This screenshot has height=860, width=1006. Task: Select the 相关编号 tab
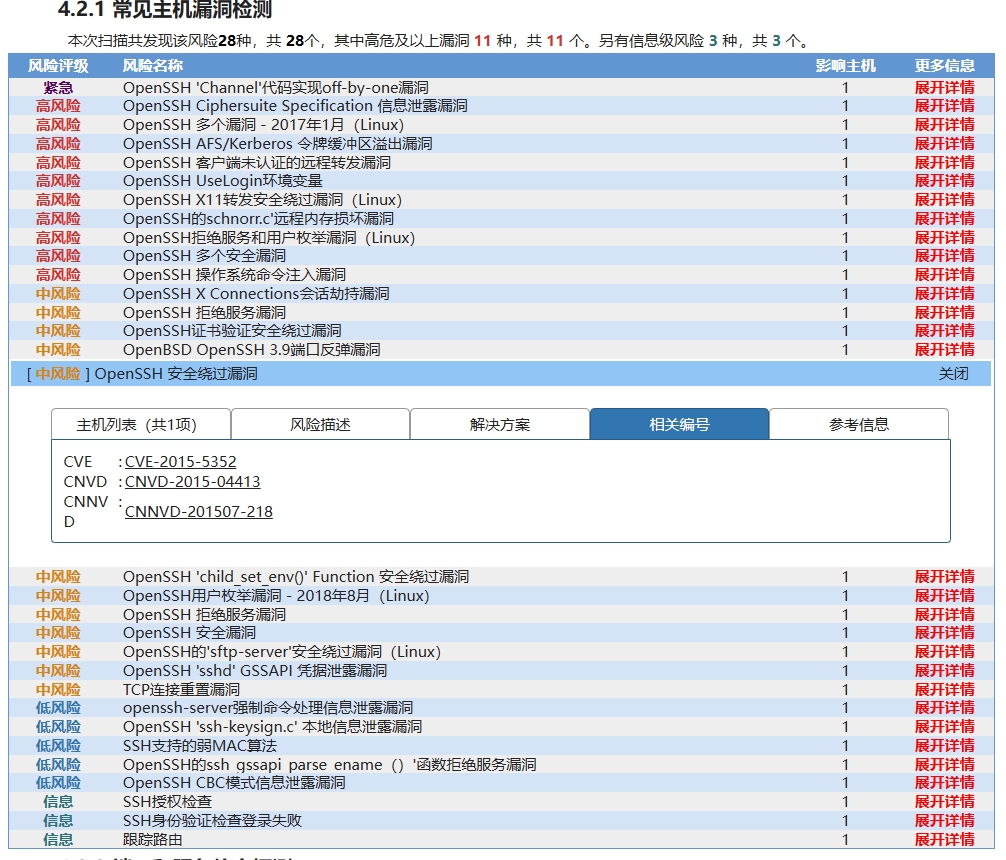click(679, 424)
